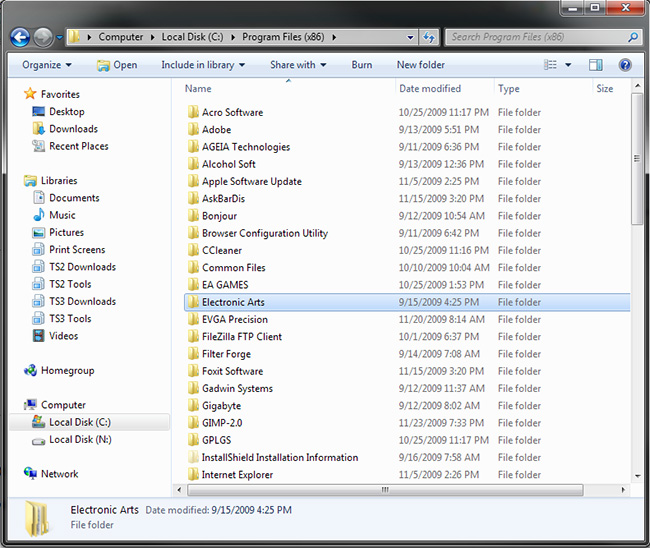Select the Electronic Arts folder icon
650x548 pixels.
(x=193, y=302)
